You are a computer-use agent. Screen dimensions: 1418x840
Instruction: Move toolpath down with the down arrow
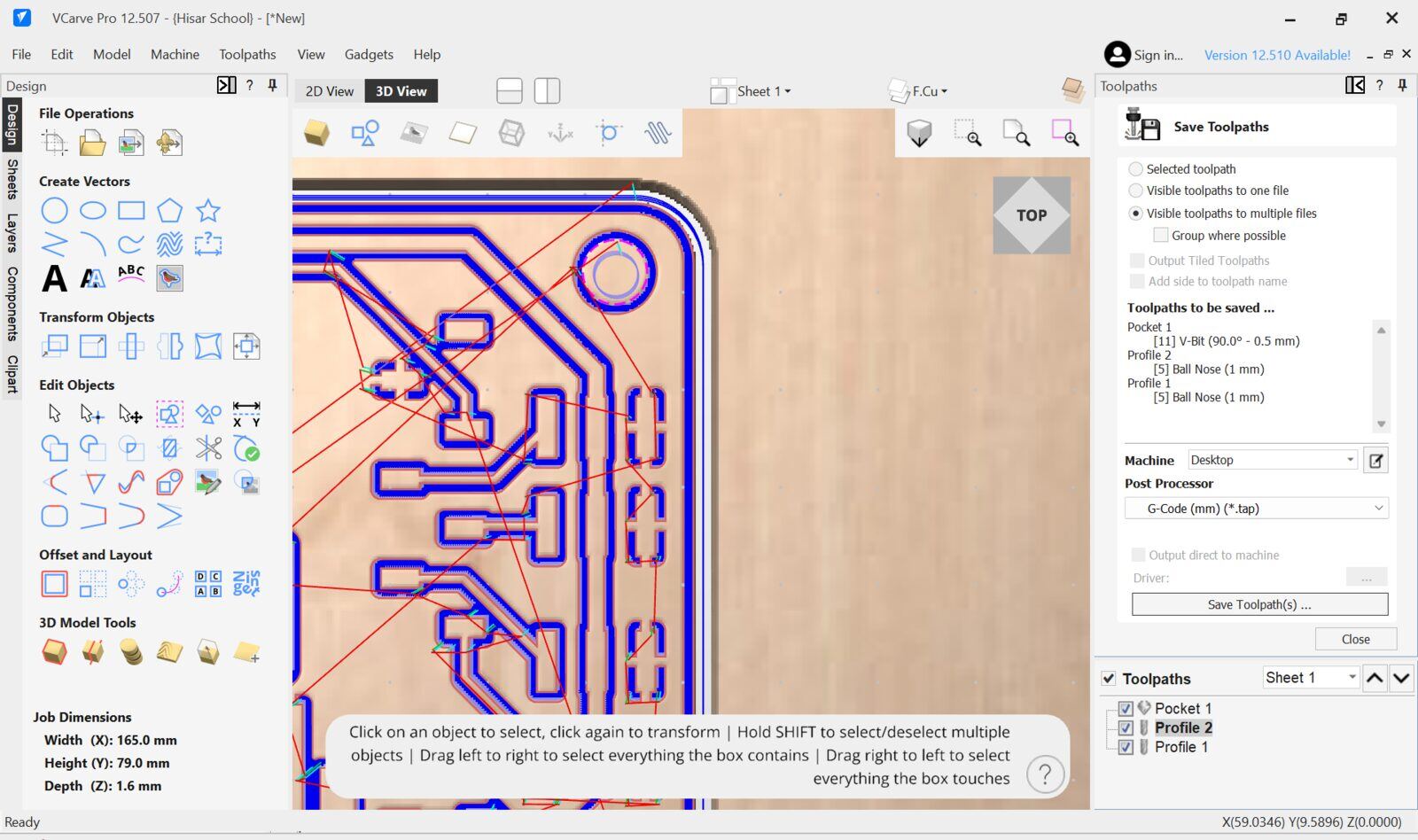(1401, 678)
